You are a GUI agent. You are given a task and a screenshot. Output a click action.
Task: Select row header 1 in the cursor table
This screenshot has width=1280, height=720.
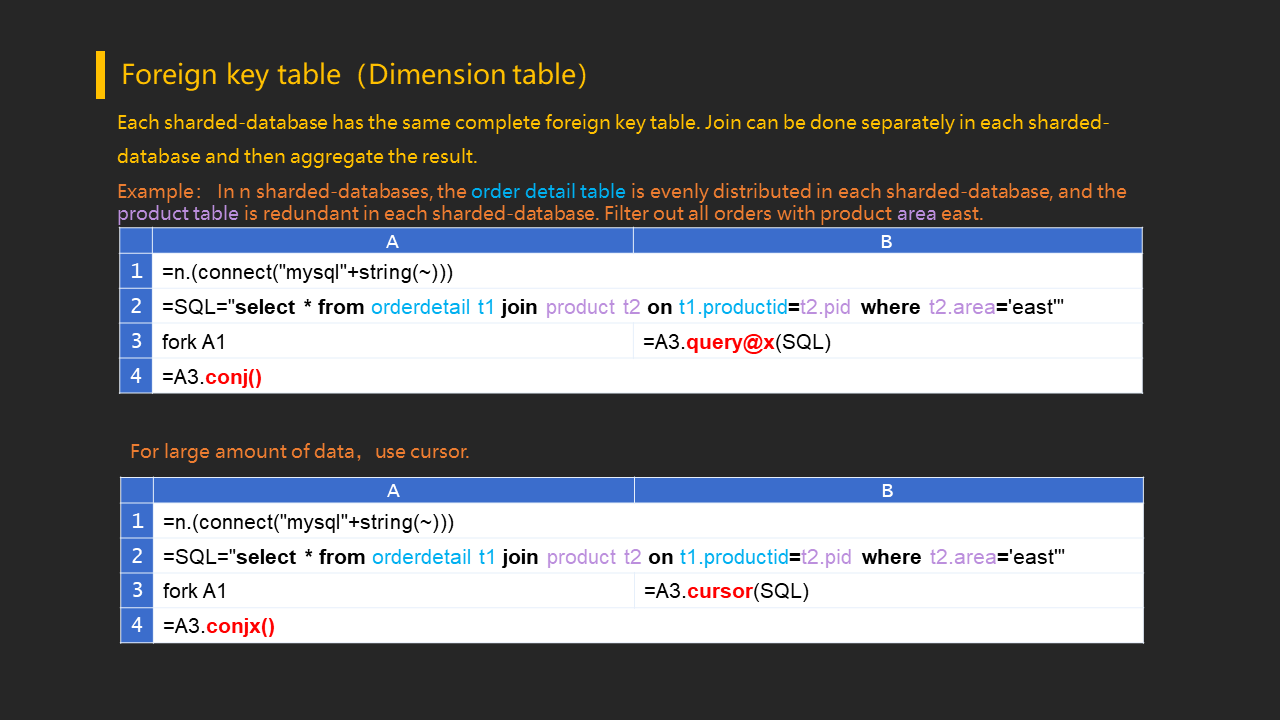coord(137,520)
